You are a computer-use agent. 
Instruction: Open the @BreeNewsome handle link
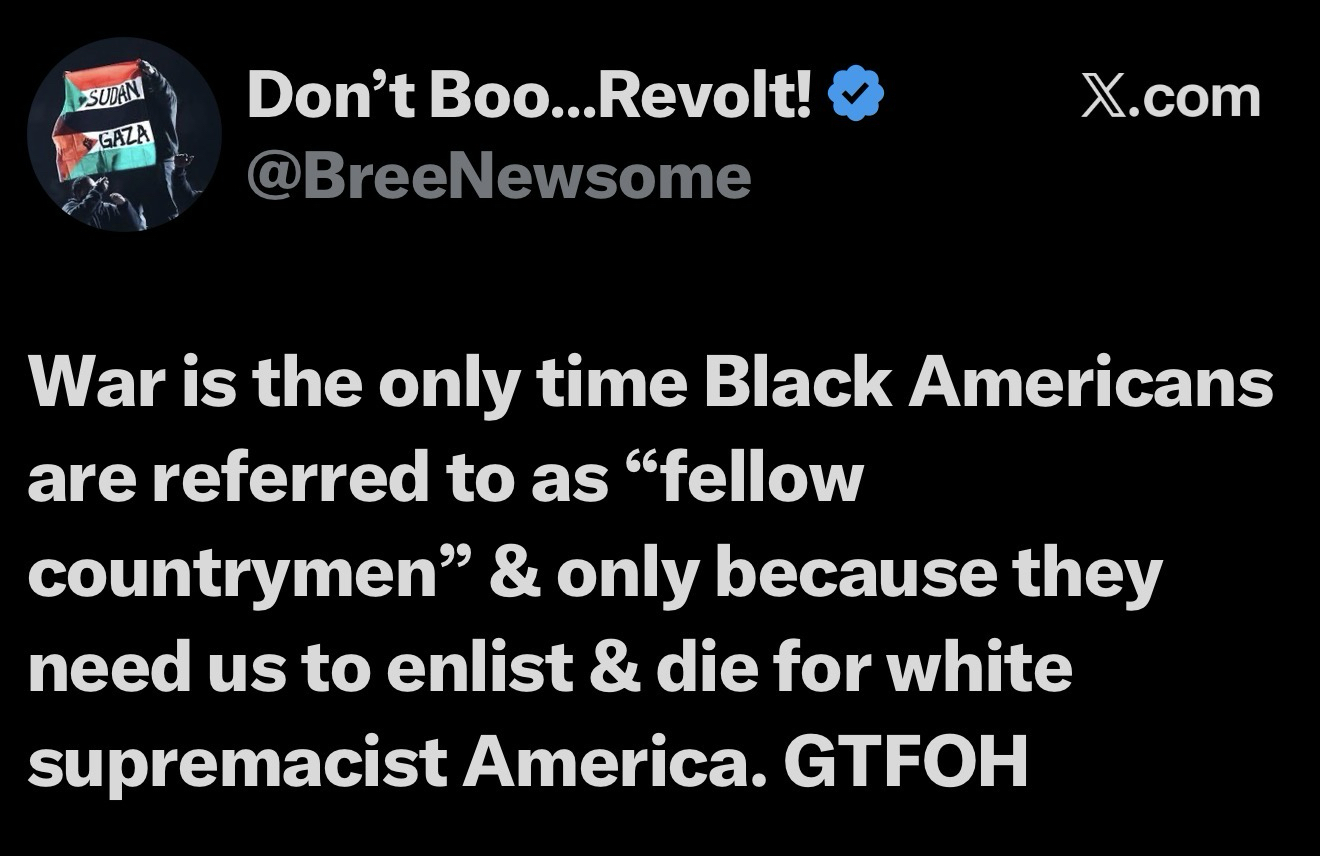tap(498, 176)
